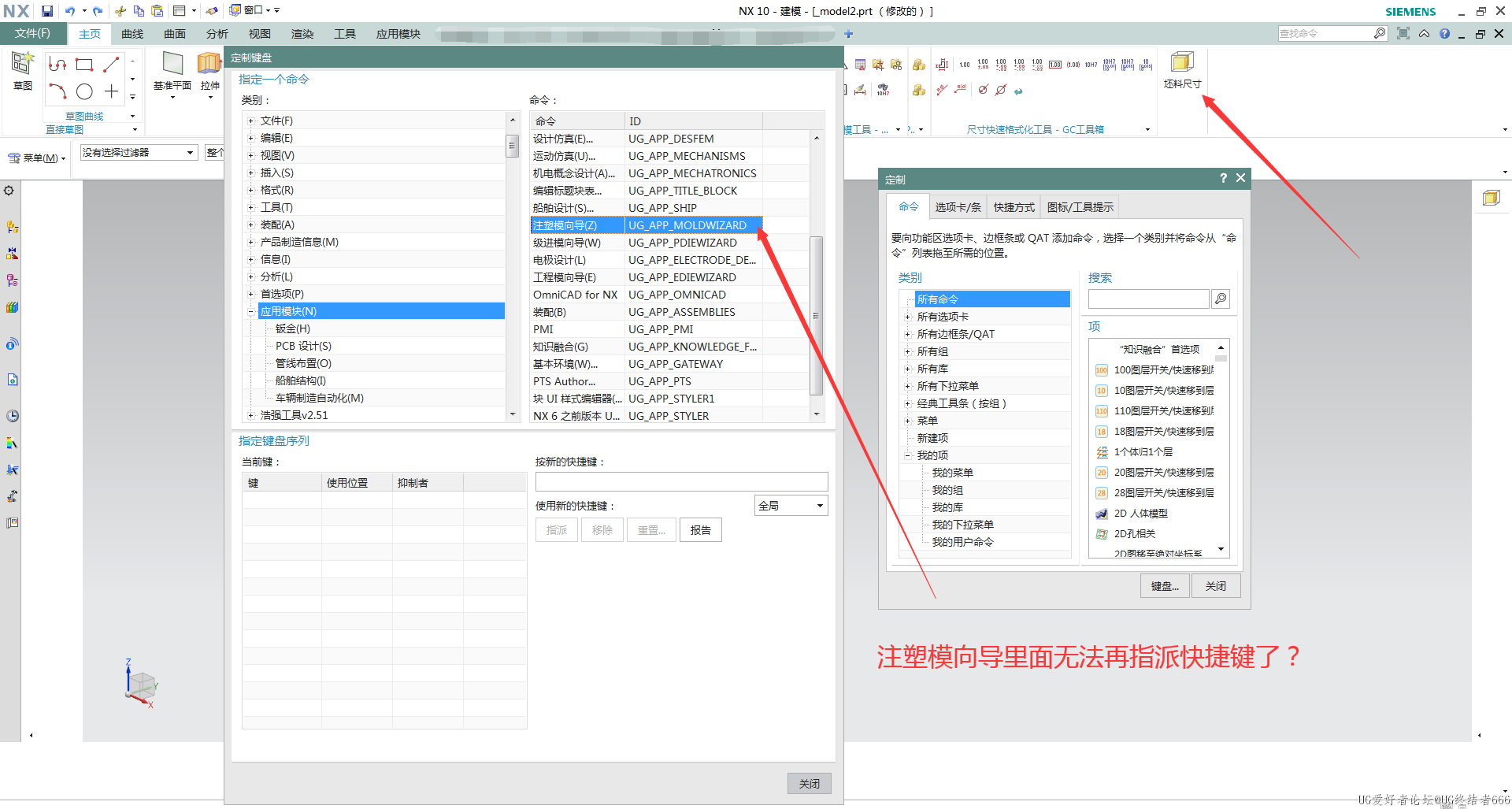The height and width of the screenshot is (809, 1512).
Task: Open the 没有选择过滤器 selection filter dropdown
Action: point(139,152)
